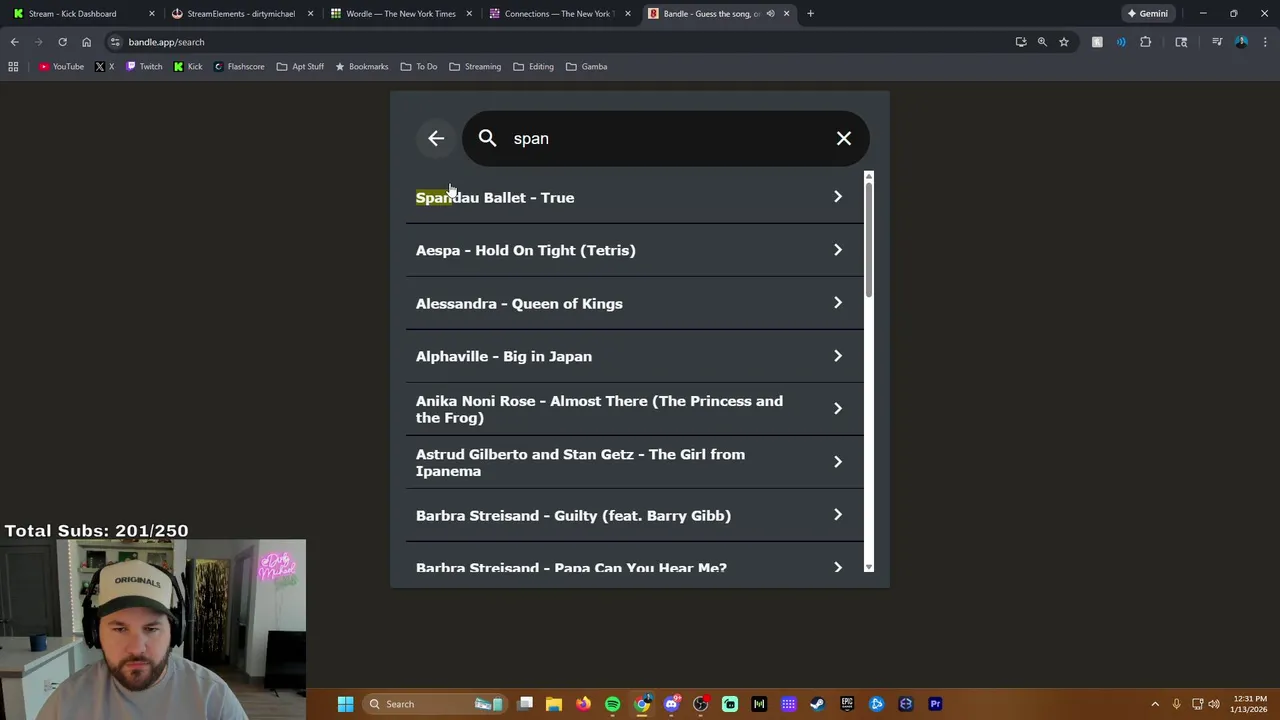Open chevron for Aespa - Hold On Tight
This screenshot has height=720, width=1280.
(838, 250)
